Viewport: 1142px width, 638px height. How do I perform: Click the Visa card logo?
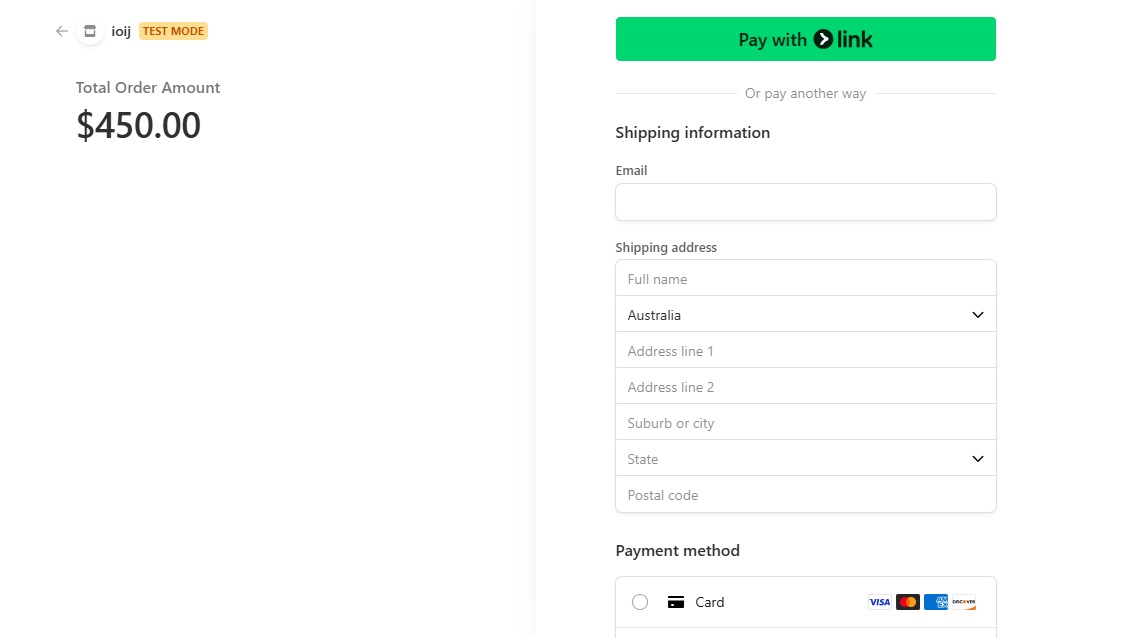click(879, 602)
